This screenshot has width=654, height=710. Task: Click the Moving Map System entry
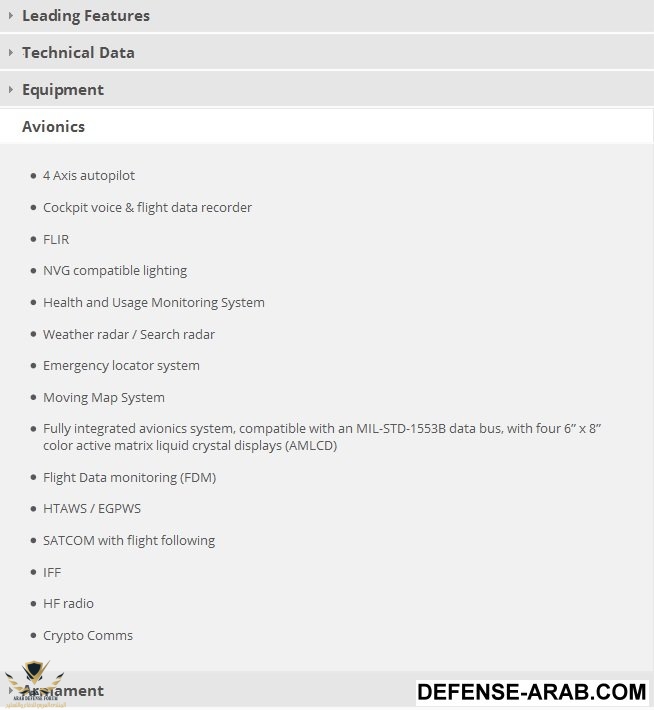pyautogui.click(x=104, y=397)
